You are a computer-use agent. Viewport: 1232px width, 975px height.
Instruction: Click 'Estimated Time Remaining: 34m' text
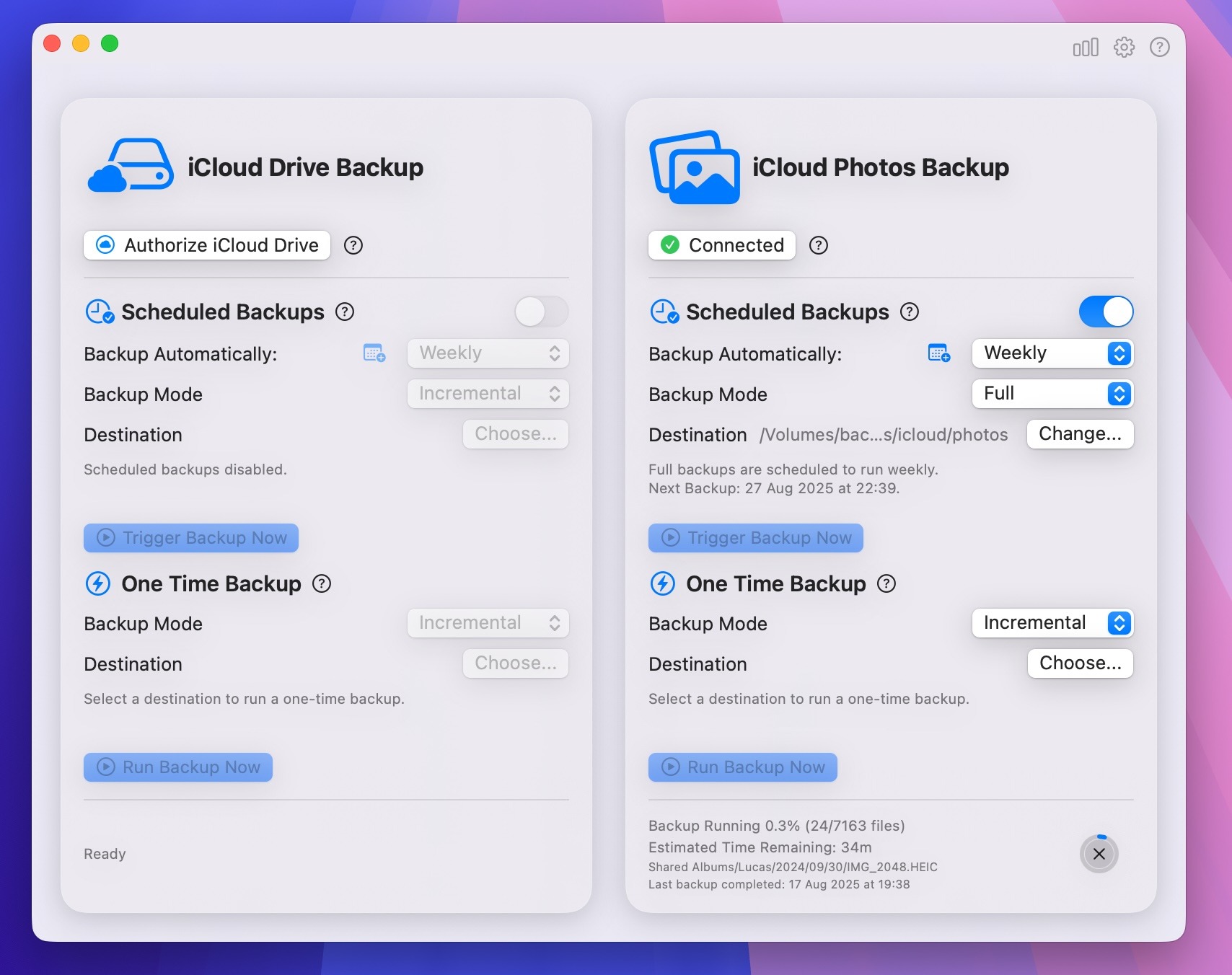point(760,847)
